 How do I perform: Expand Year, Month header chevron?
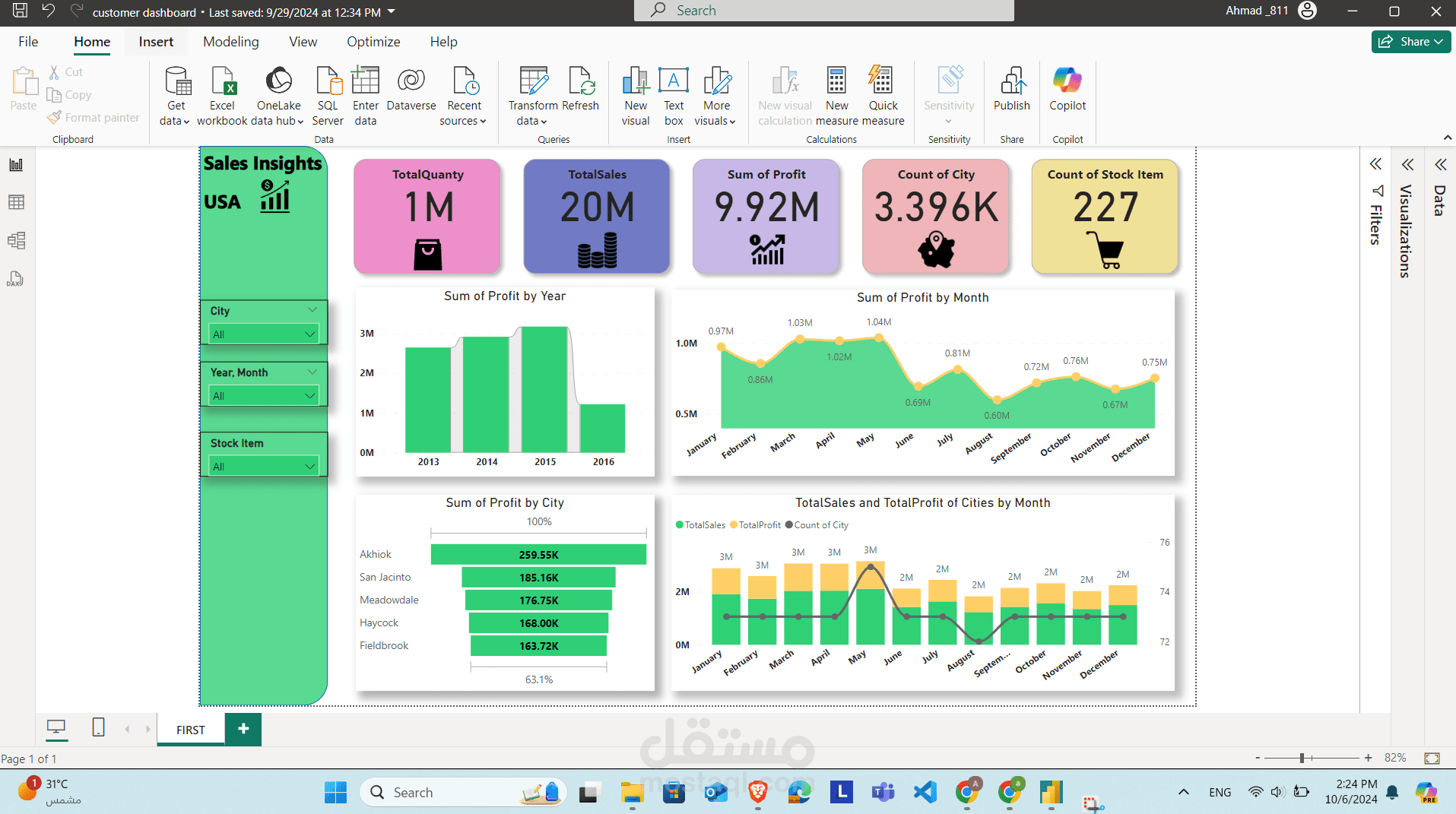click(x=312, y=372)
